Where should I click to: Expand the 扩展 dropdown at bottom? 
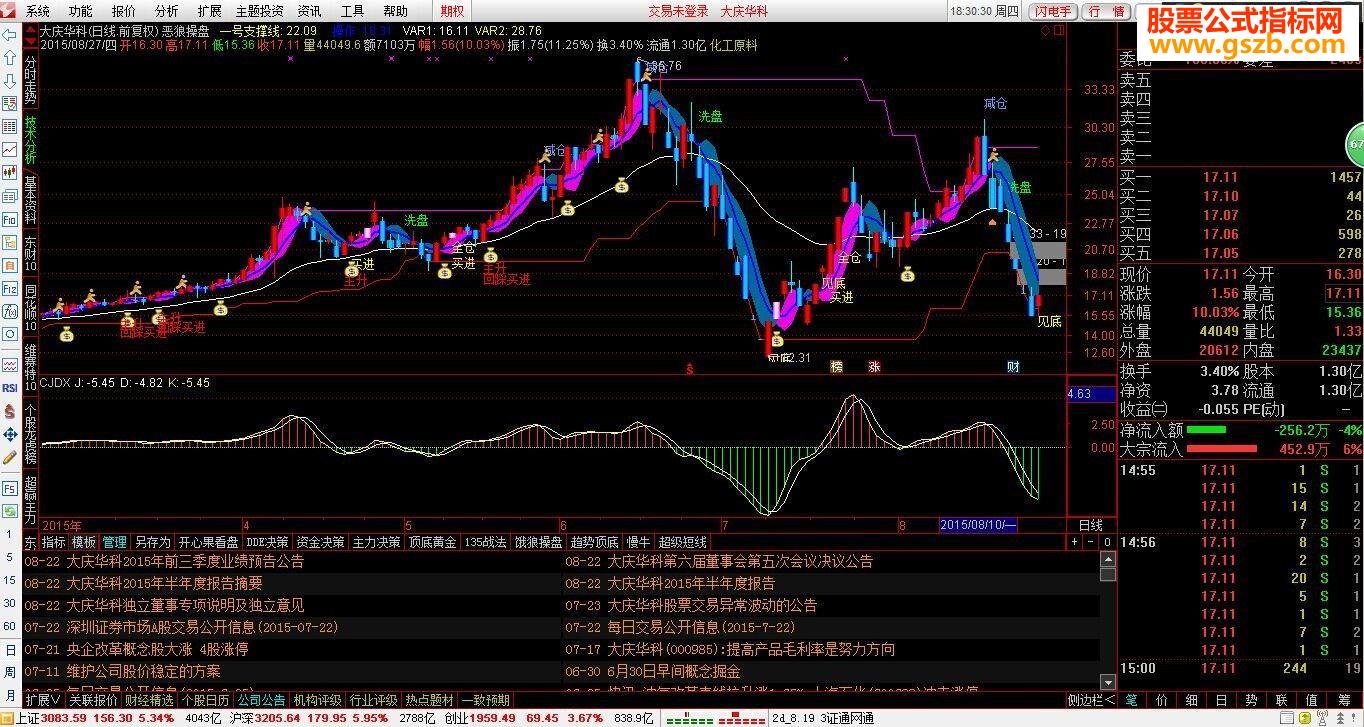pyautogui.click(x=44, y=700)
